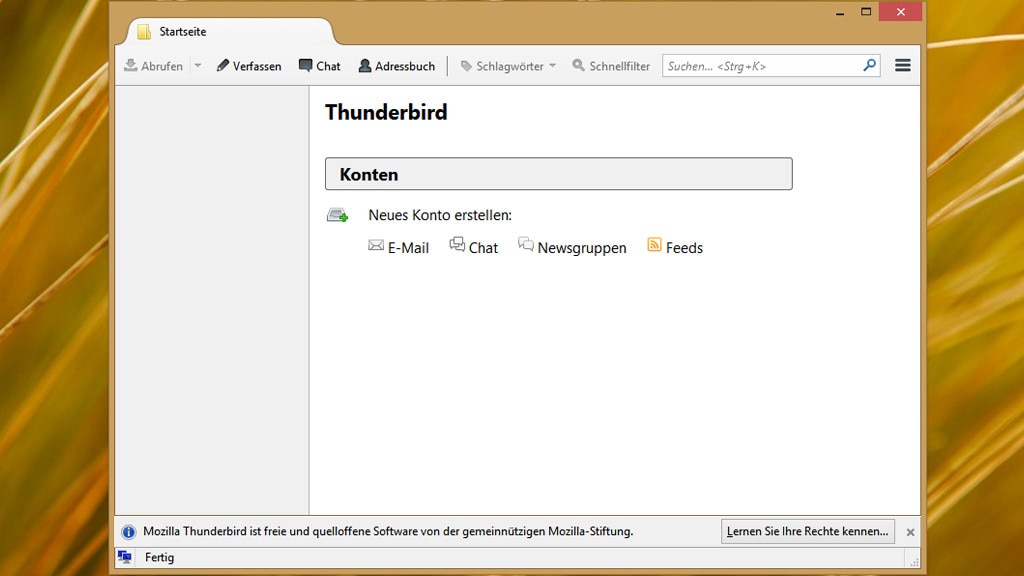Click the online status icon in status bar
This screenshot has height=576, width=1024.
(125, 557)
